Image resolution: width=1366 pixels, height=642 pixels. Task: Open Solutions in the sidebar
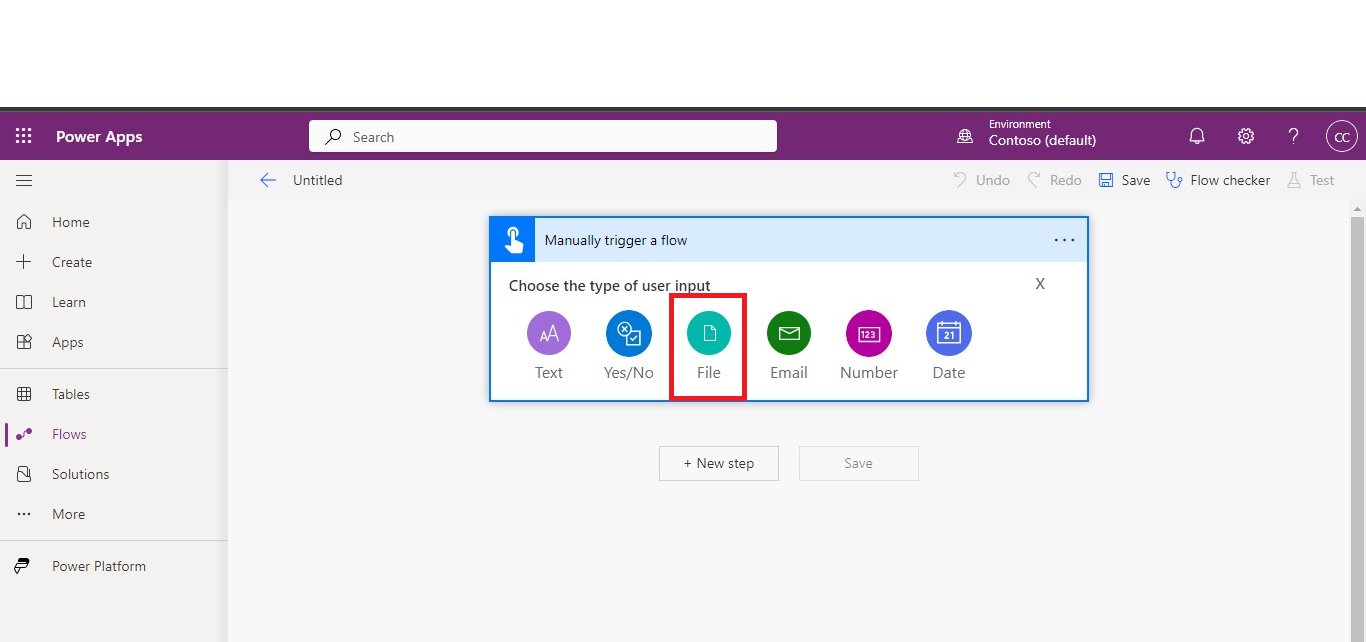(x=80, y=474)
